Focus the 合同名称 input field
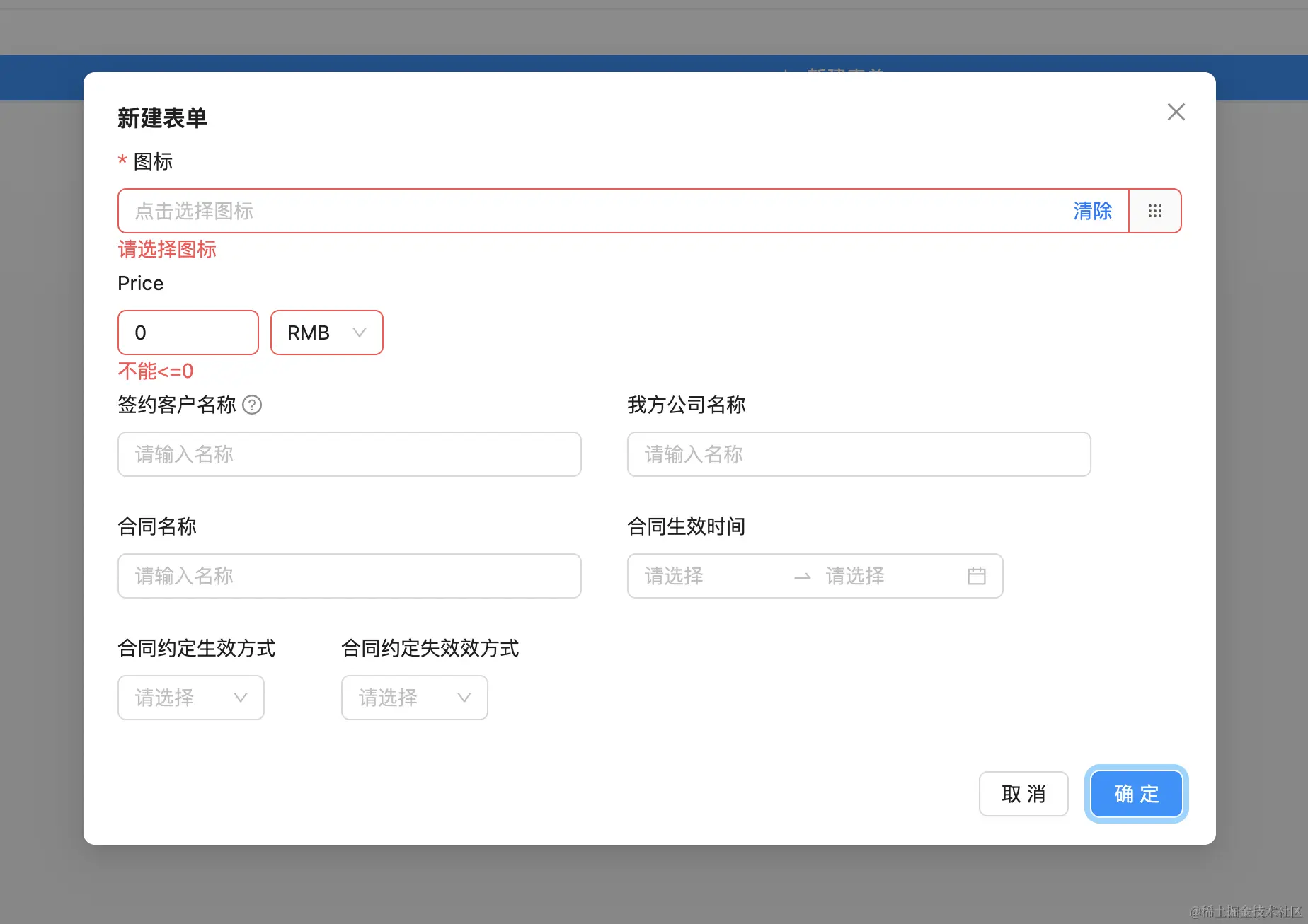This screenshot has height=924, width=1308. pyautogui.click(x=350, y=576)
